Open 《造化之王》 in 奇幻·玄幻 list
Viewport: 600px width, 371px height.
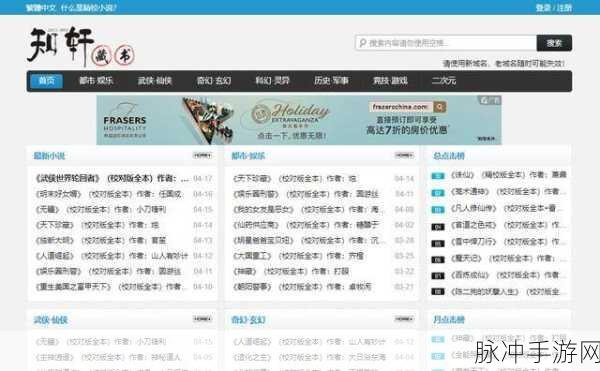pyautogui.click(x=309, y=357)
